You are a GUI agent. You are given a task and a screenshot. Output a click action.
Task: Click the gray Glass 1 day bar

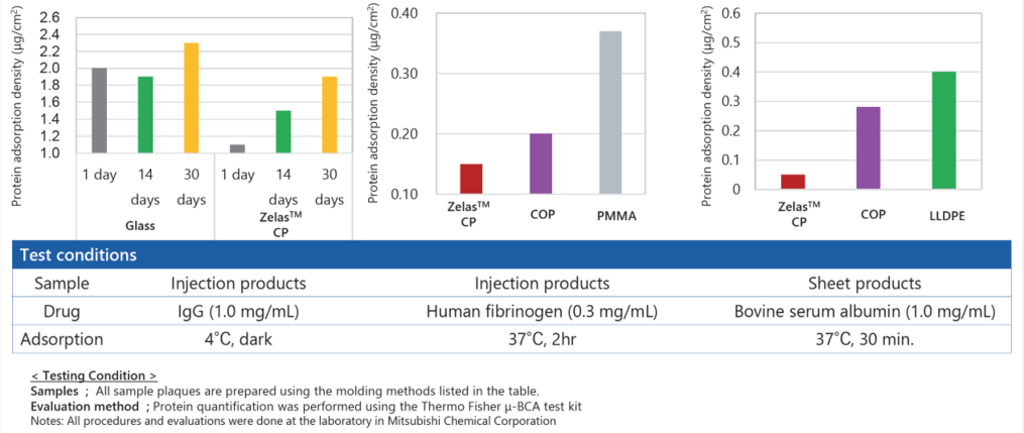coord(99,110)
